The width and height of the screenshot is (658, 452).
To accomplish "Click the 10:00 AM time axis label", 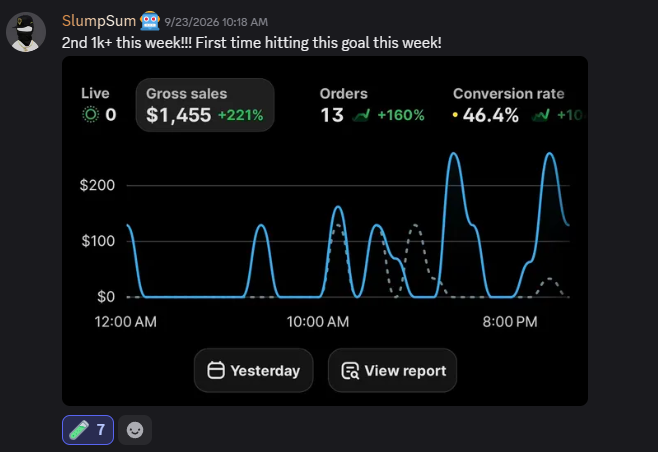I will click(x=318, y=322).
